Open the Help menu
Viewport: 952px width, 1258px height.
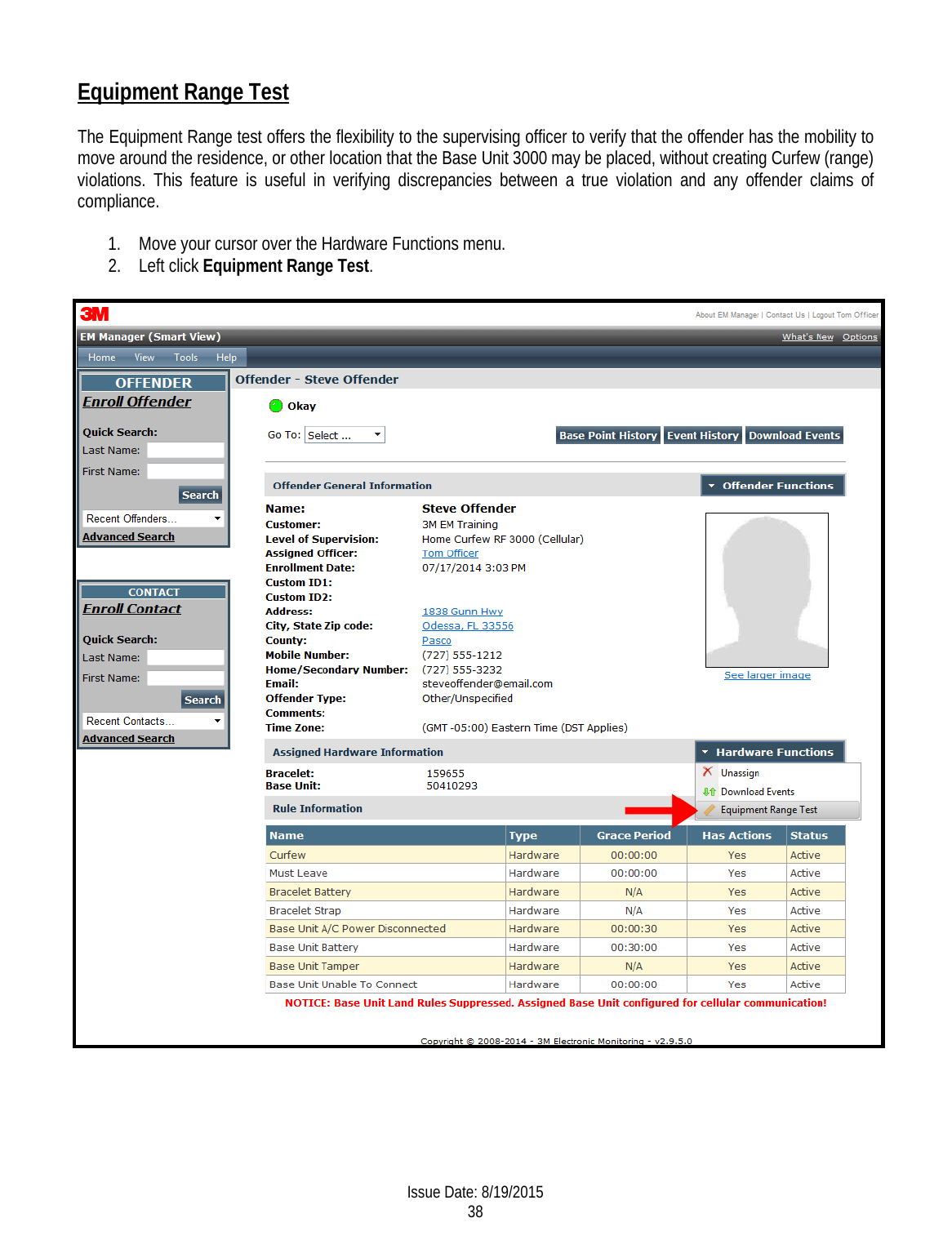[226, 358]
